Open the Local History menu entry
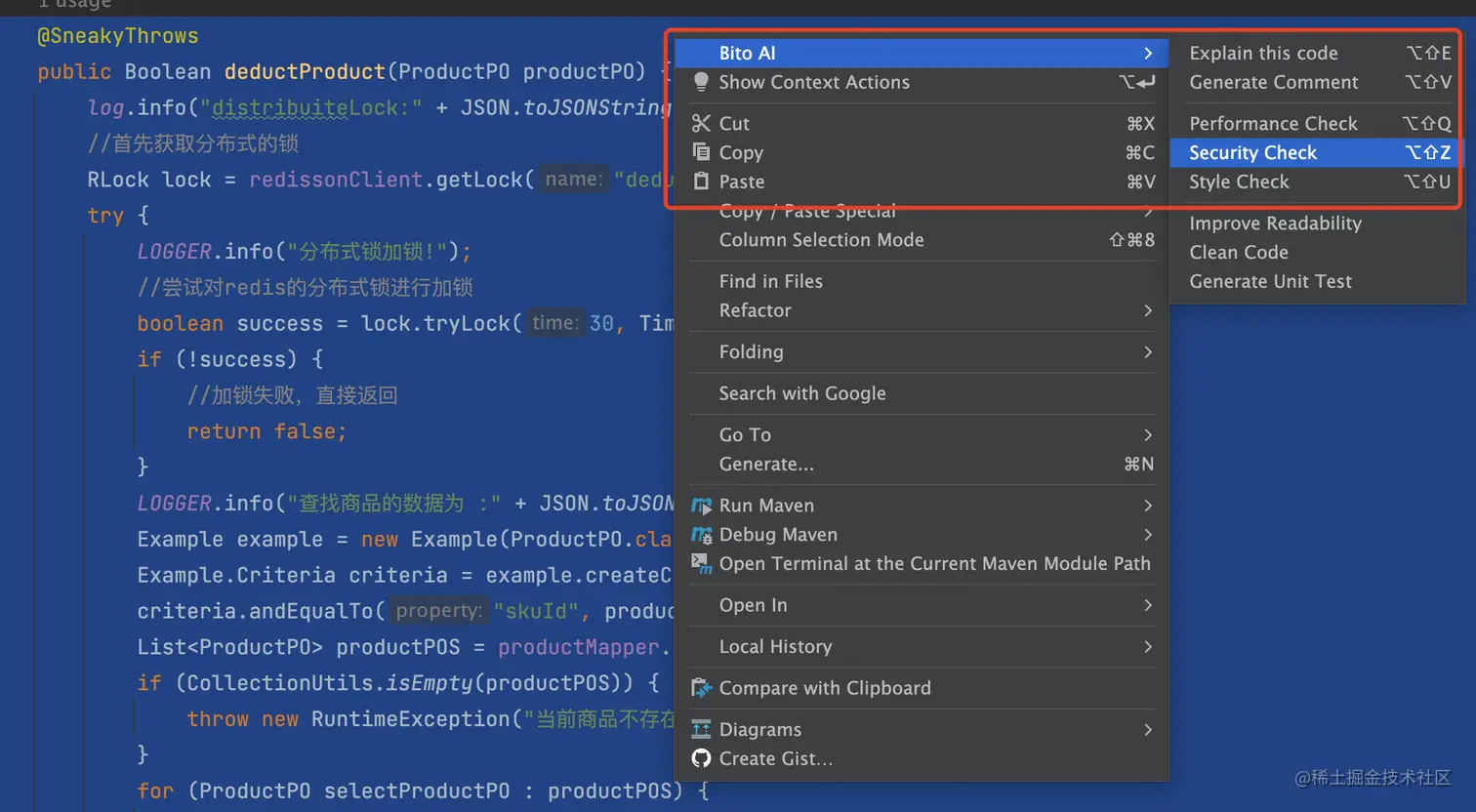This screenshot has height=812, width=1476. click(x=922, y=646)
